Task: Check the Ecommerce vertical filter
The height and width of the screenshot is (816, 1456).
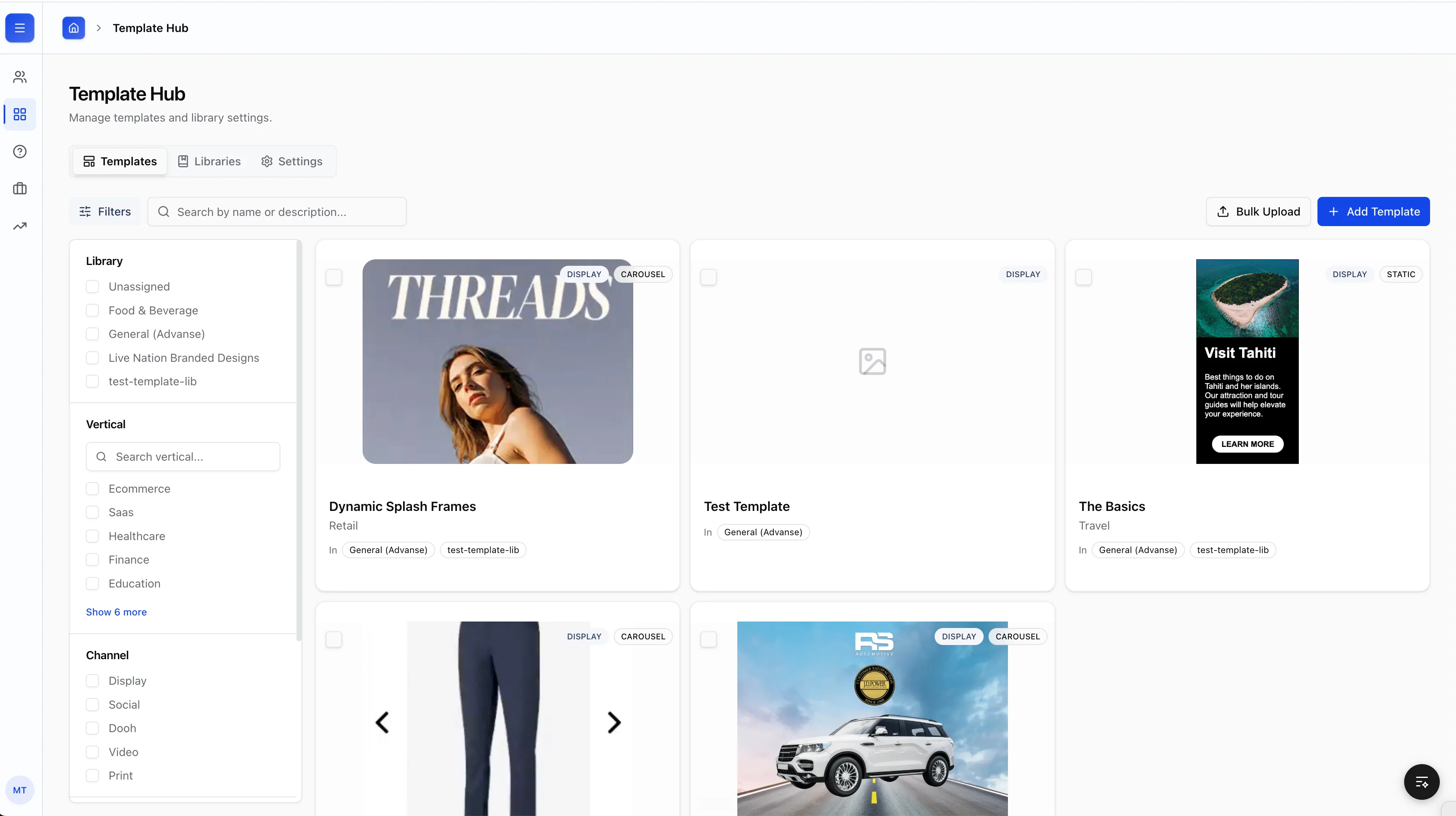Action: coord(92,489)
